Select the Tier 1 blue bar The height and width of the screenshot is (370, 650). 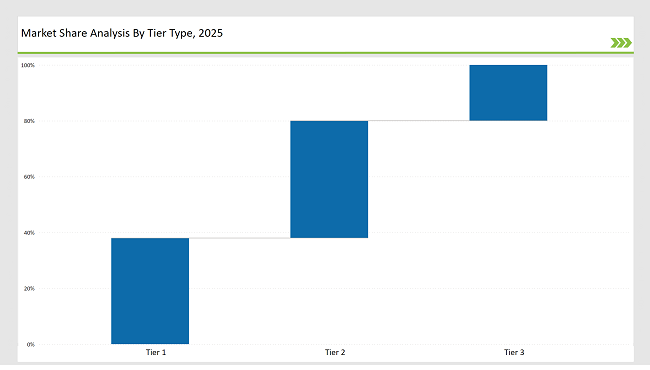click(150, 291)
